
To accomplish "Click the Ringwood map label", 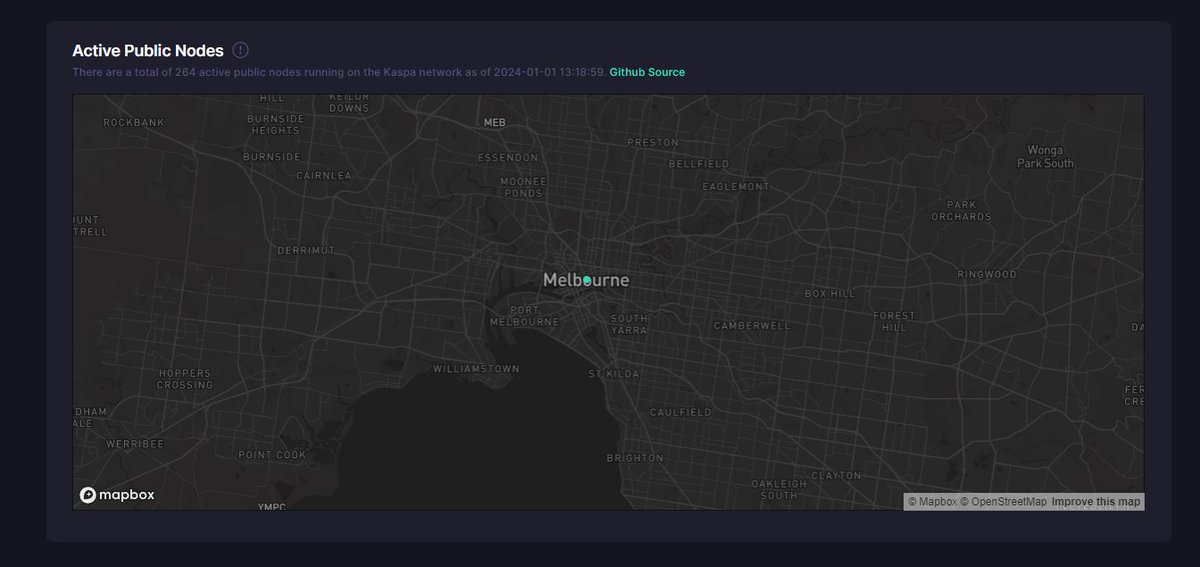I will [x=986, y=274].
